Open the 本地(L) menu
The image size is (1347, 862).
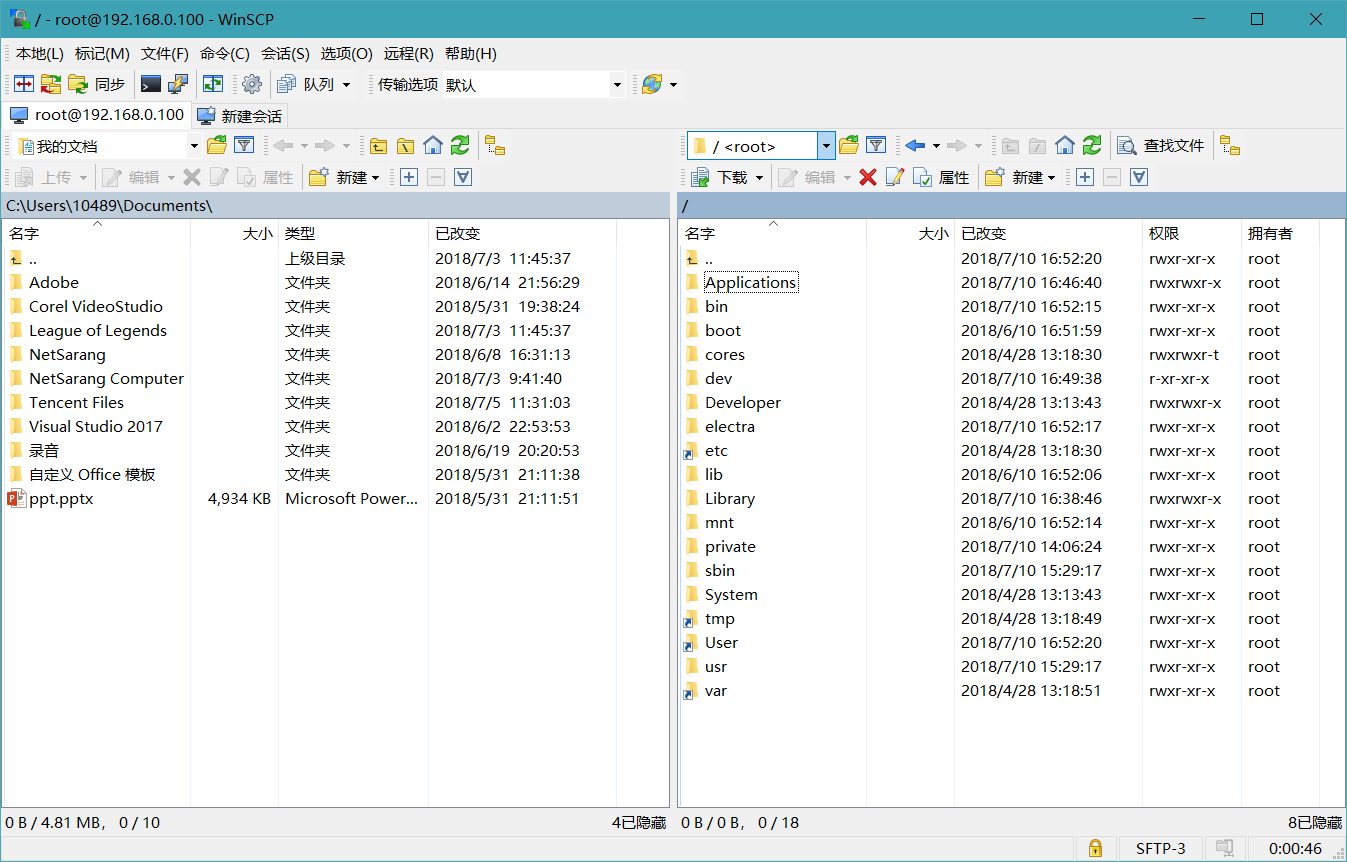(x=39, y=54)
